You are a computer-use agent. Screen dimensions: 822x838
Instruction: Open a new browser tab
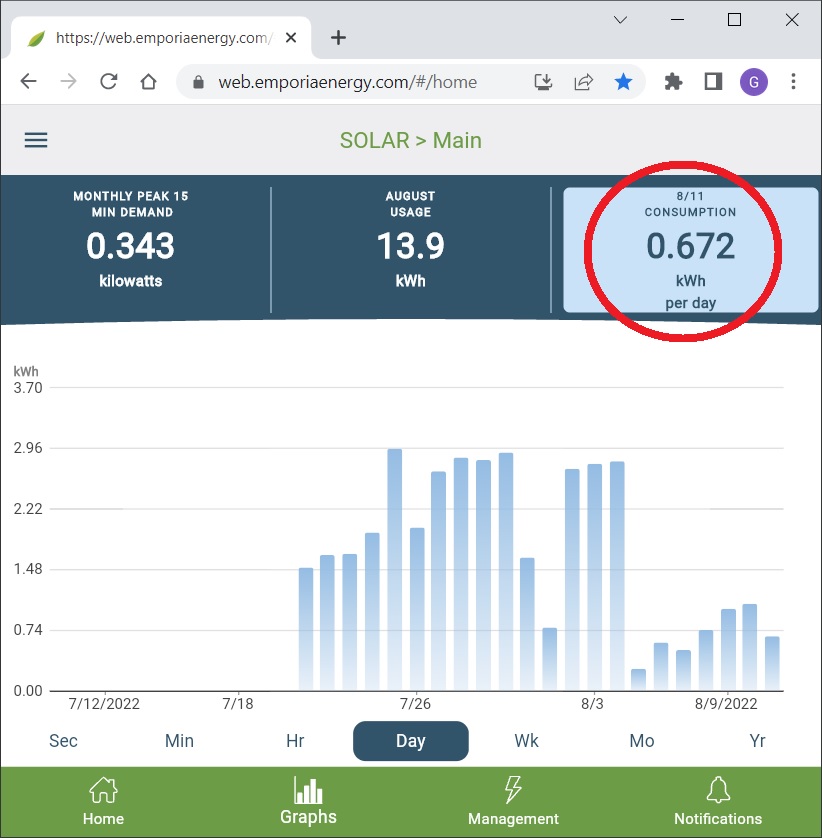338,38
